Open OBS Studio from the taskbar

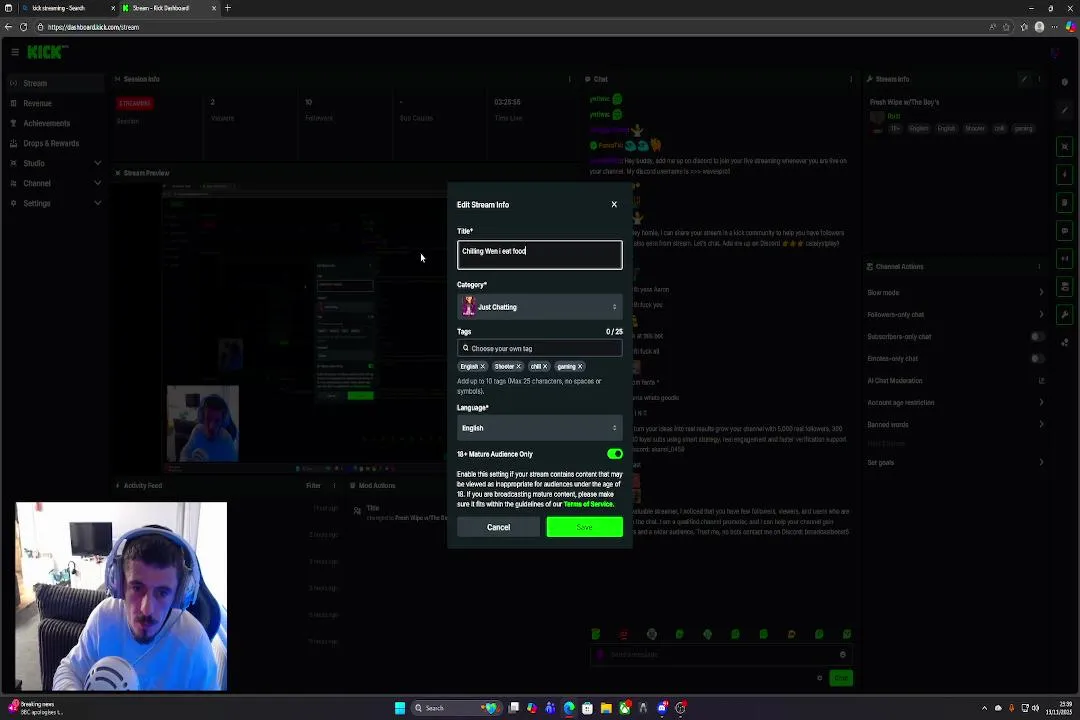681,708
